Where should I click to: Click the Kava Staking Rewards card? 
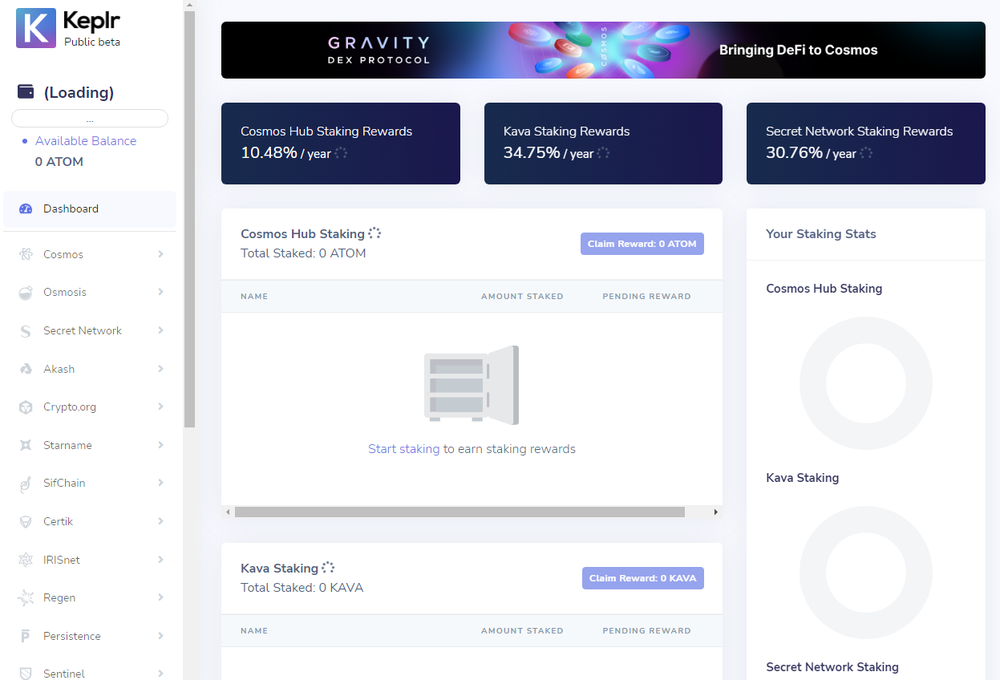[x=603, y=144]
